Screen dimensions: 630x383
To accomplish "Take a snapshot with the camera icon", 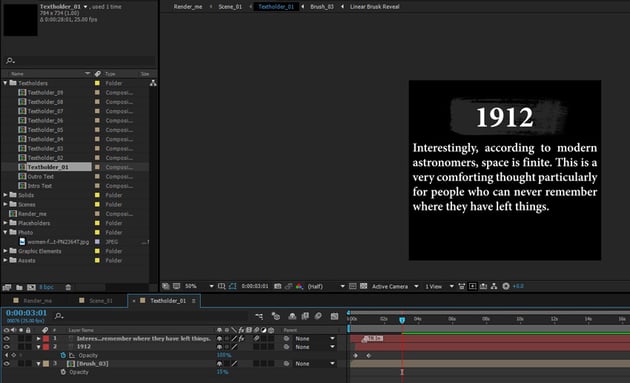I will point(278,286).
